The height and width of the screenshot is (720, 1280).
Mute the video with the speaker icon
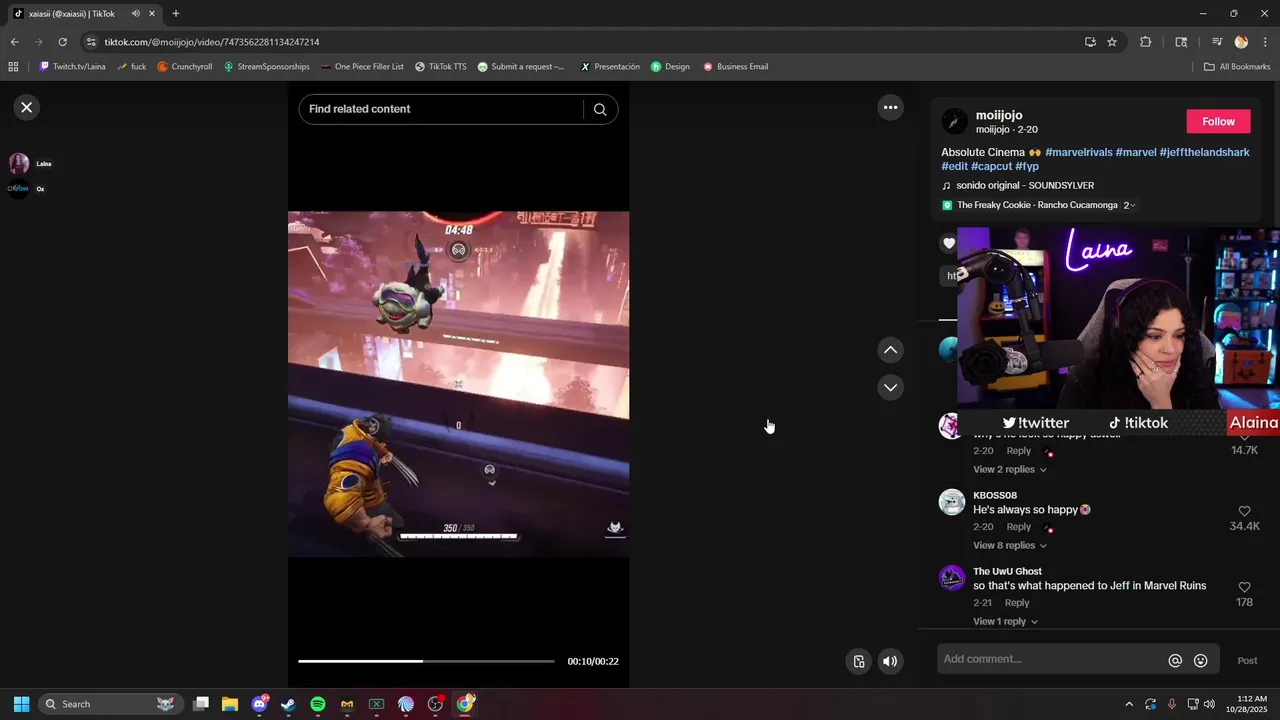pos(890,661)
